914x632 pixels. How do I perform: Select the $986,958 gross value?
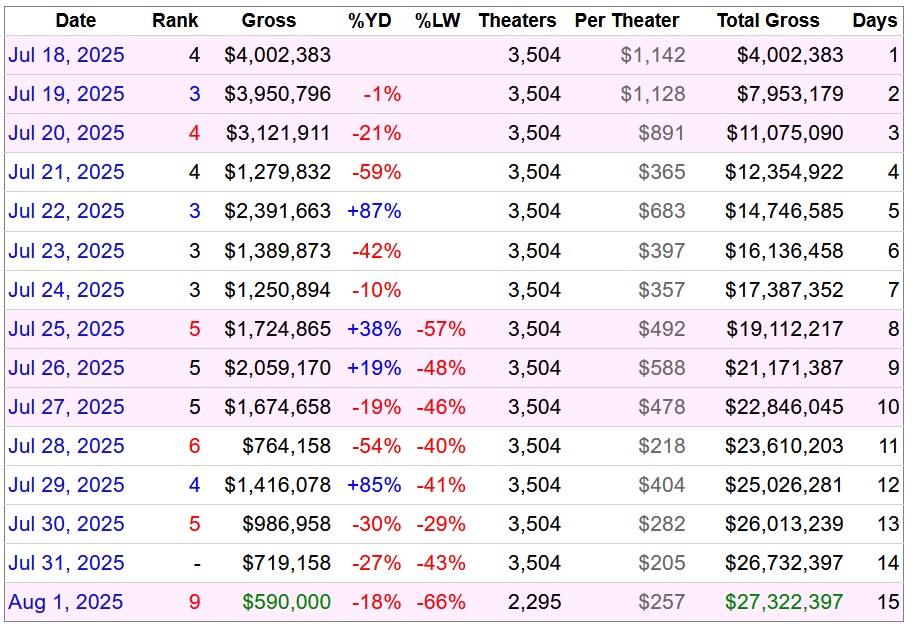click(x=287, y=525)
